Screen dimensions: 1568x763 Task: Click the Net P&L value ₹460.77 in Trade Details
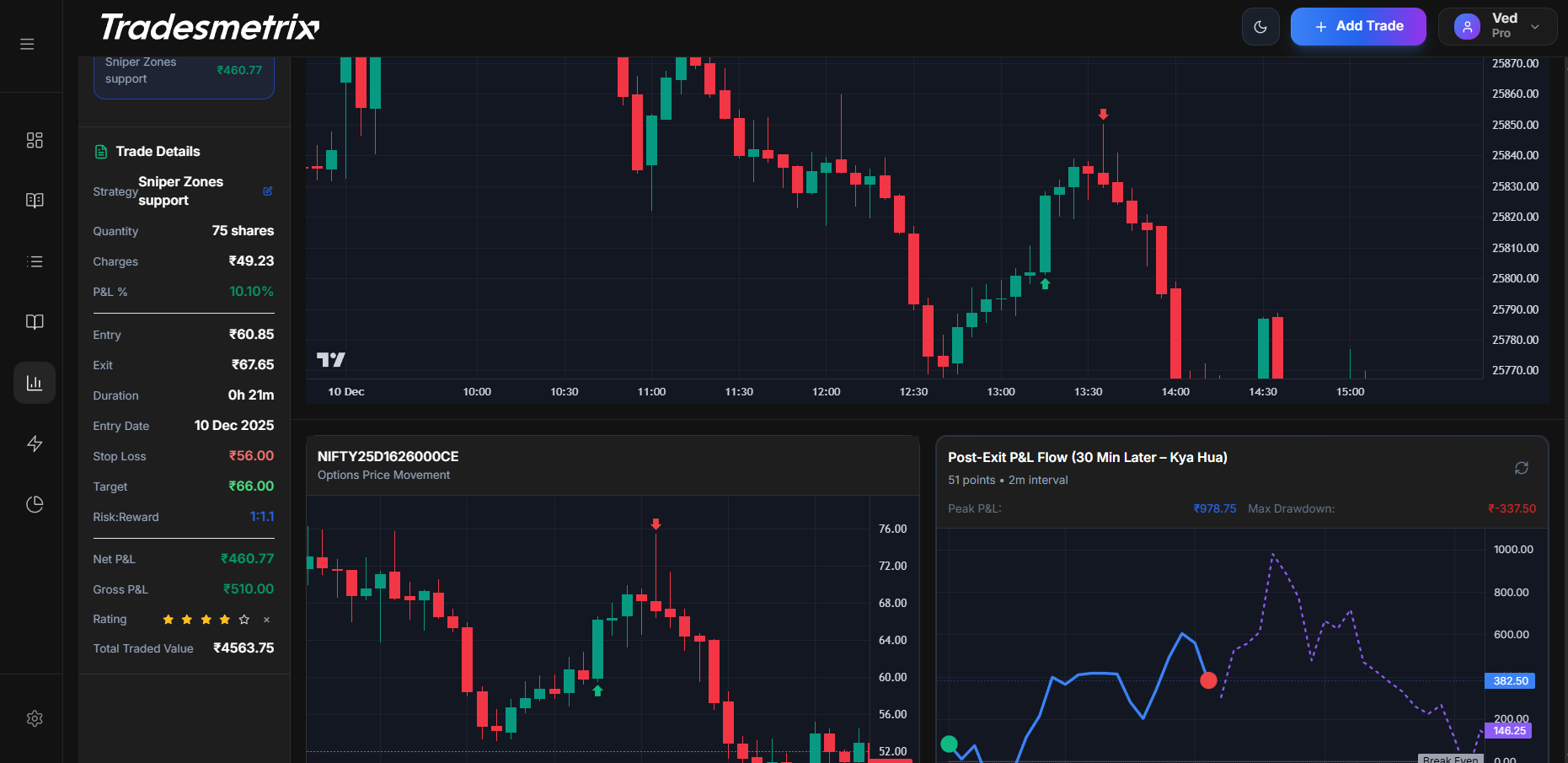click(x=247, y=559)
